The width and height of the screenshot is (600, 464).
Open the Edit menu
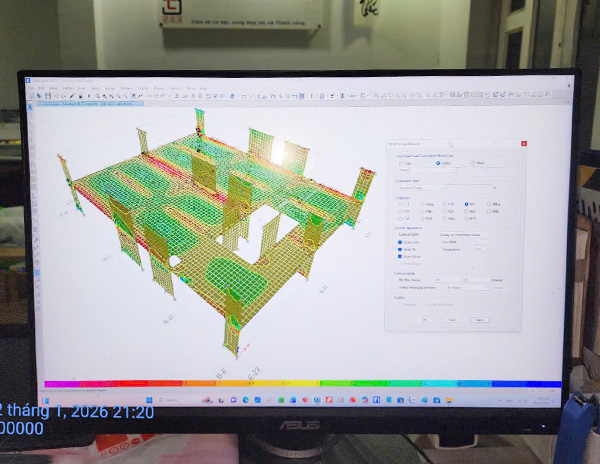coord(41,88)
